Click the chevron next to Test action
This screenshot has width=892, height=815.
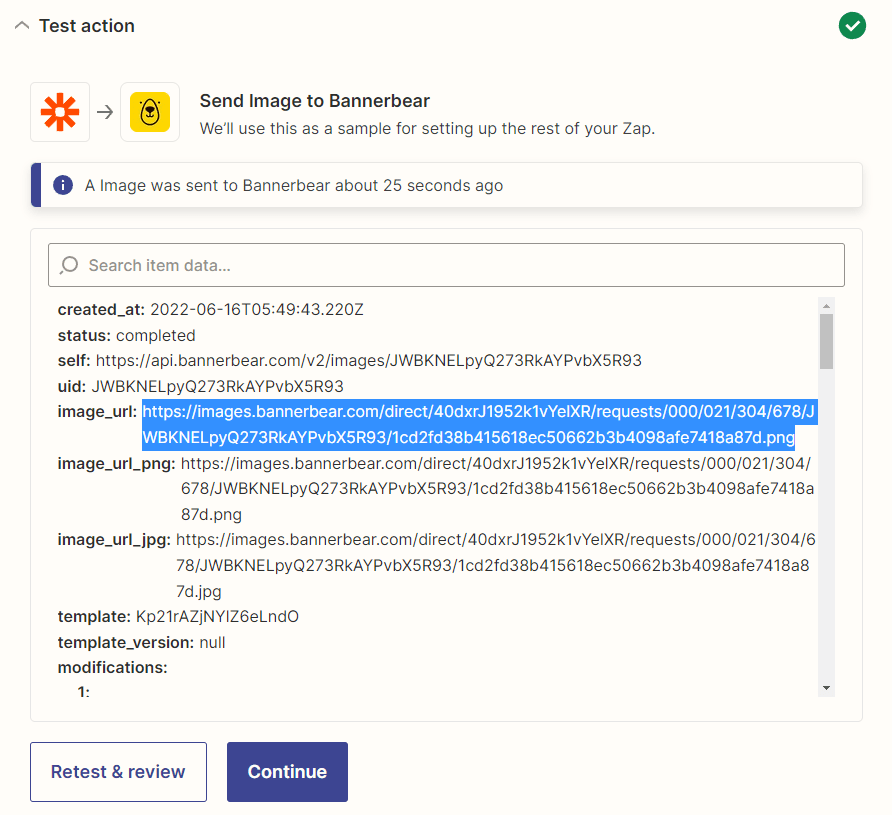tap(22, 26)
